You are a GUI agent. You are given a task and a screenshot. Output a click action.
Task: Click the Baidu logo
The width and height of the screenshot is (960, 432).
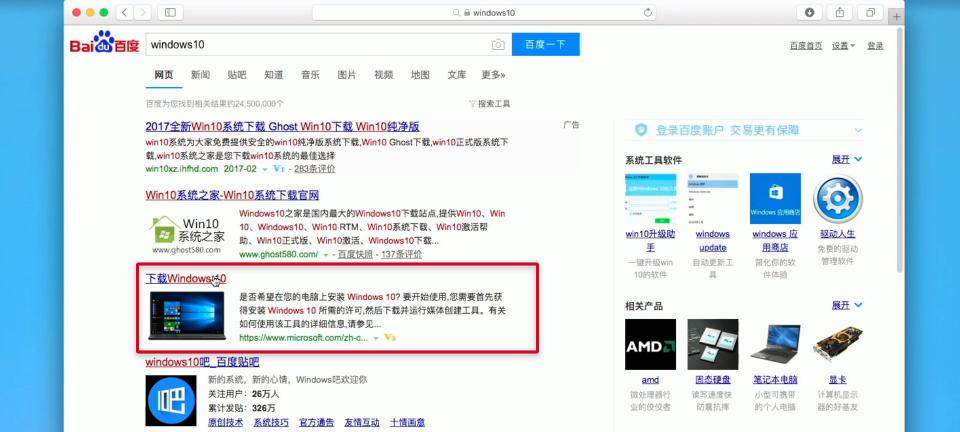[104, 43]
